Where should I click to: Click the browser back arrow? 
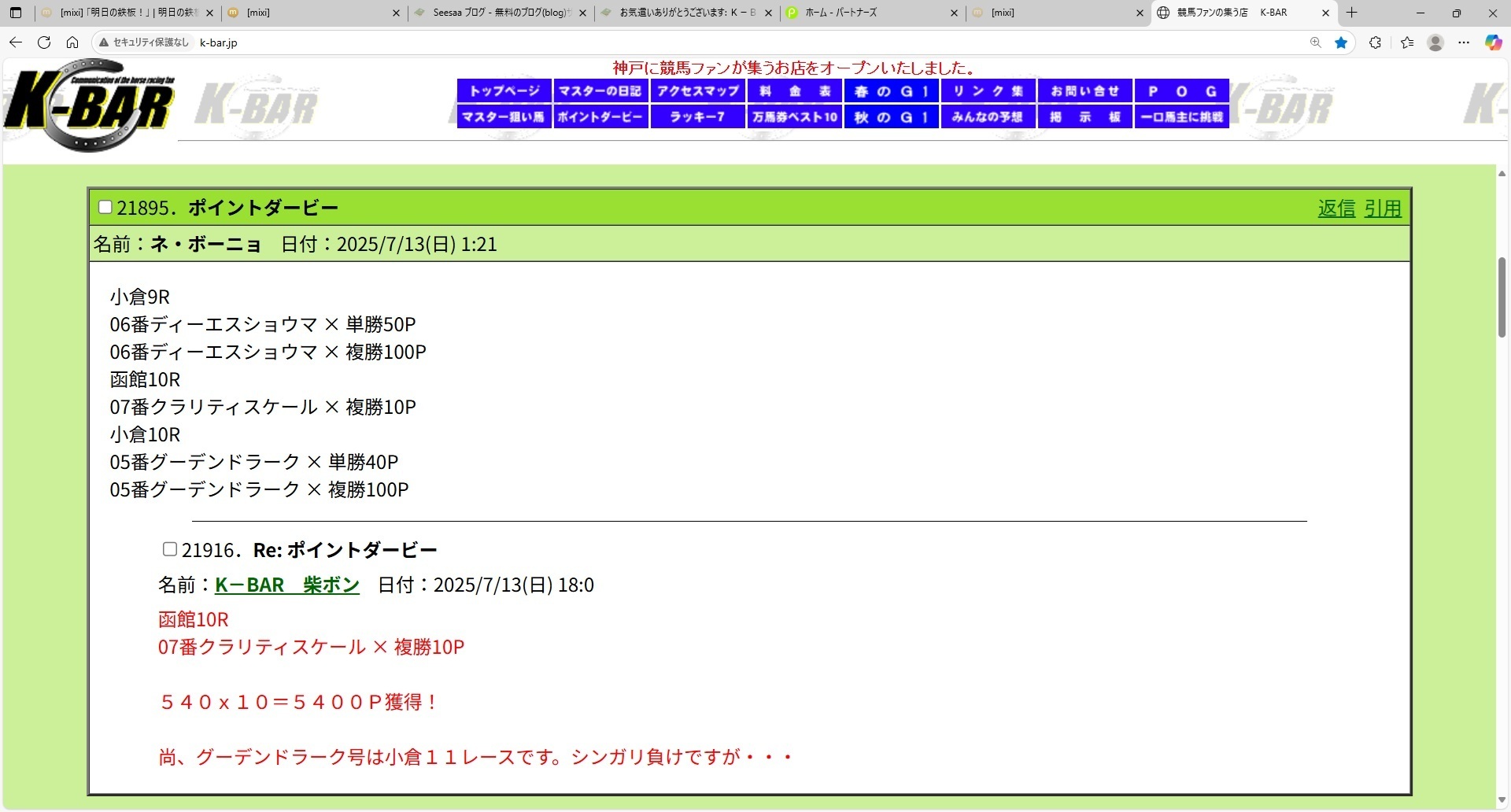tap(16, 42)
